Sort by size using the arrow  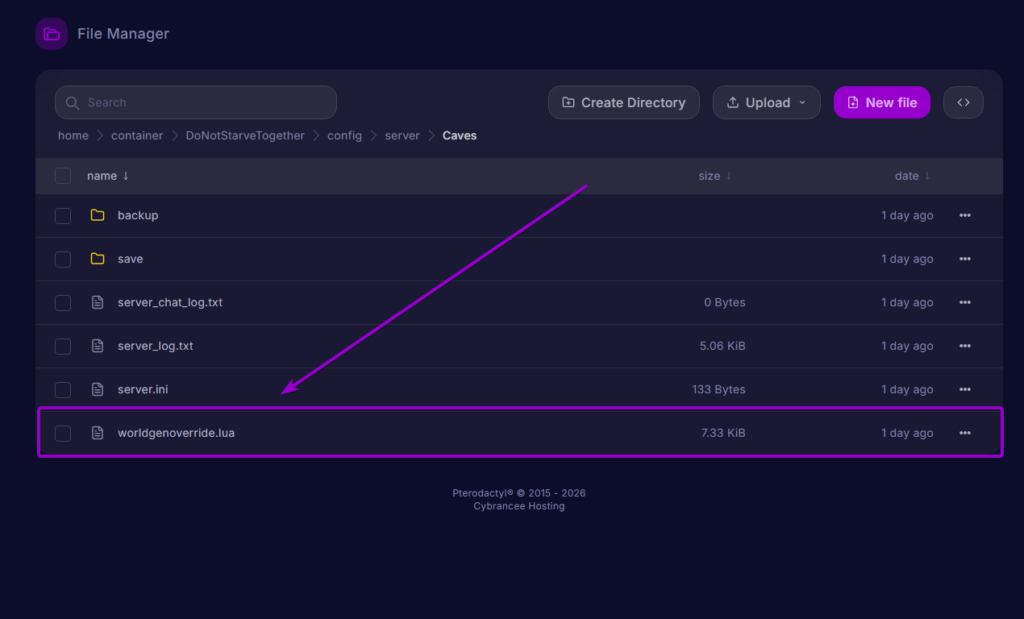point(729,176)
